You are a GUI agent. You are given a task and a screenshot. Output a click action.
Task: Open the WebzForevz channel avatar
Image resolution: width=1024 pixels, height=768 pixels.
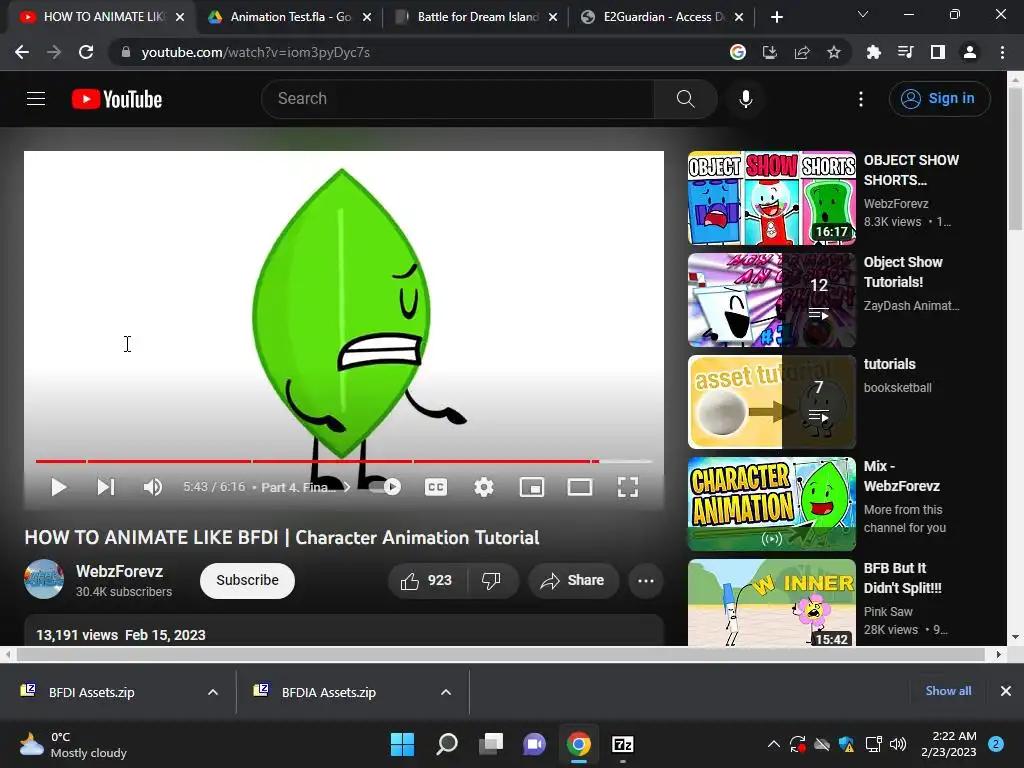44,579
